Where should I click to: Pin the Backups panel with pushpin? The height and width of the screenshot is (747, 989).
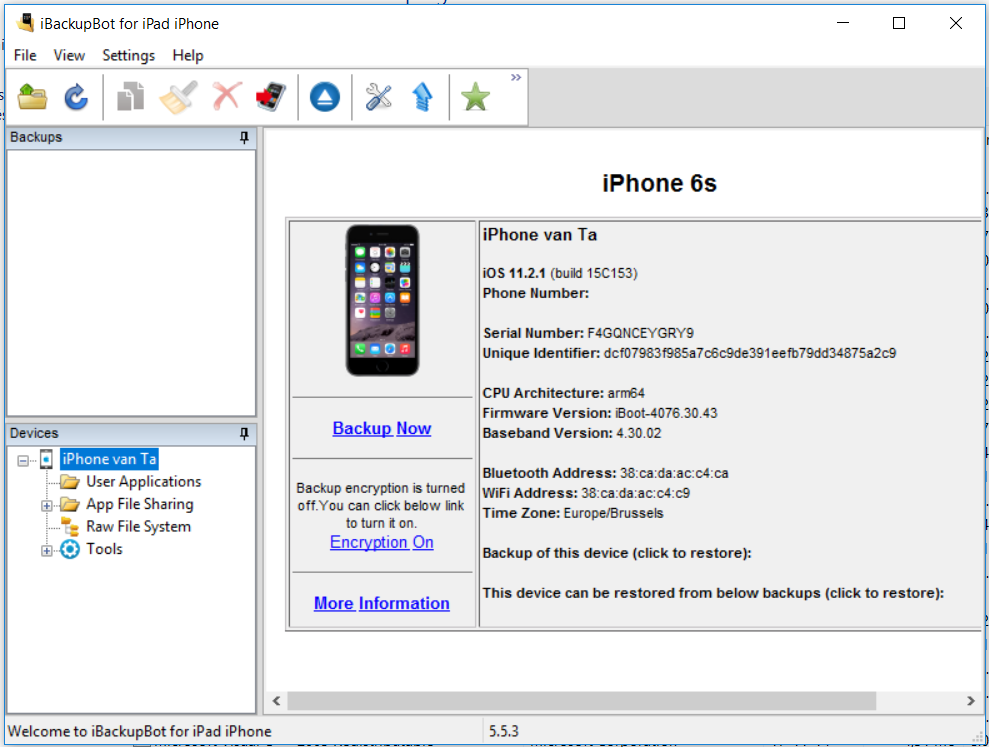click(244, 138)
